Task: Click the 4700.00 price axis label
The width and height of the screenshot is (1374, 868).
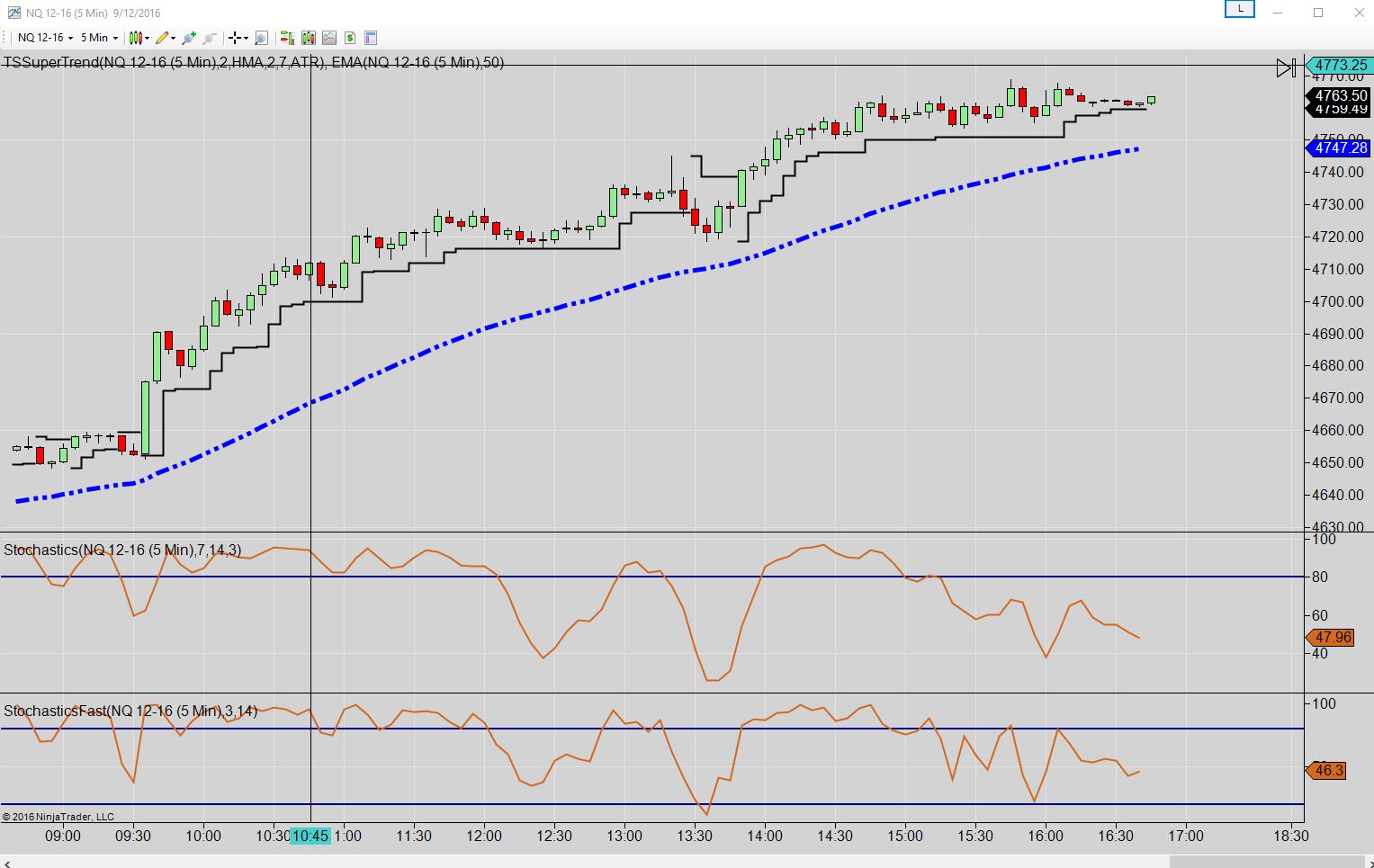Action: 1339,301
